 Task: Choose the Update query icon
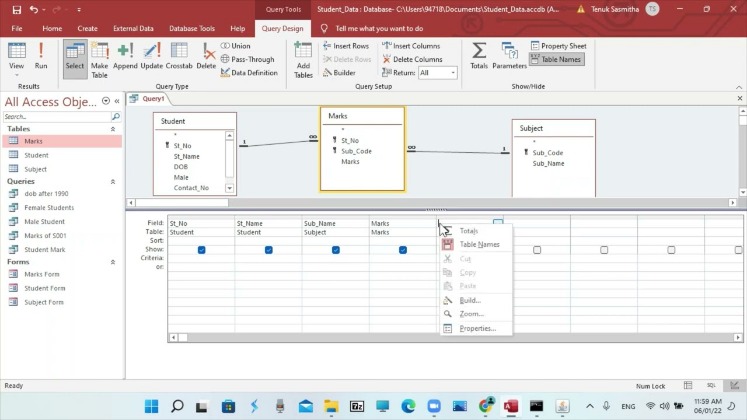(x=152, y=55)
